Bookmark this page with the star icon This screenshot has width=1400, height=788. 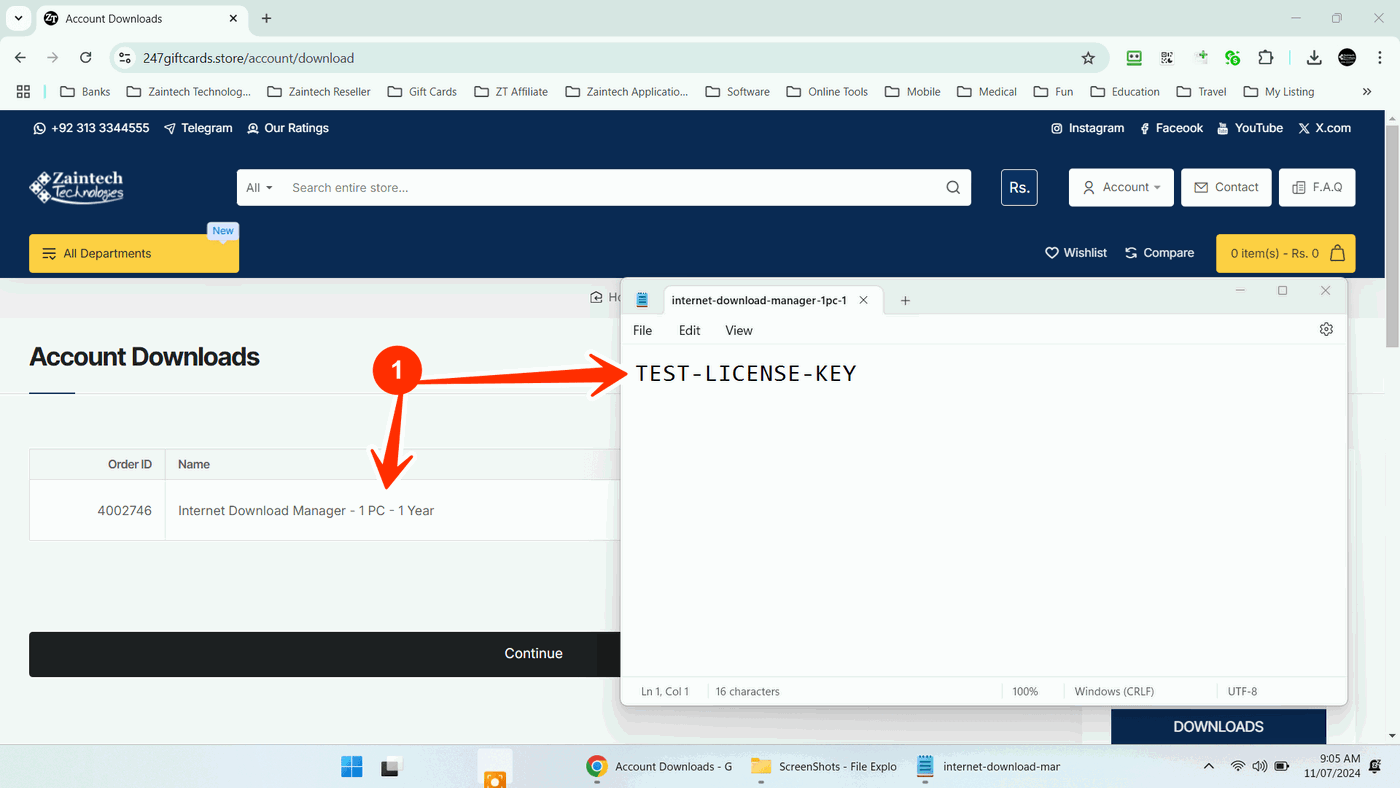click(x=1088, y=58)
